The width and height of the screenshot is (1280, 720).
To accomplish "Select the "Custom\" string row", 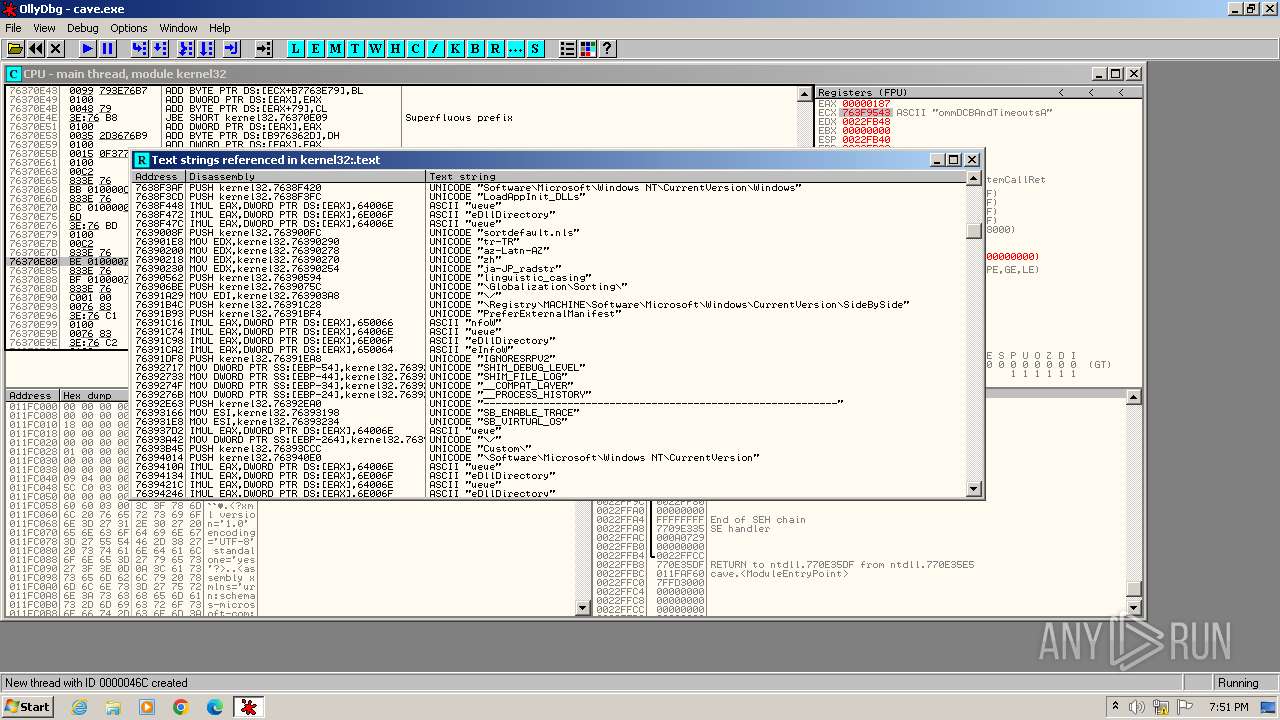I will point(550,449).
